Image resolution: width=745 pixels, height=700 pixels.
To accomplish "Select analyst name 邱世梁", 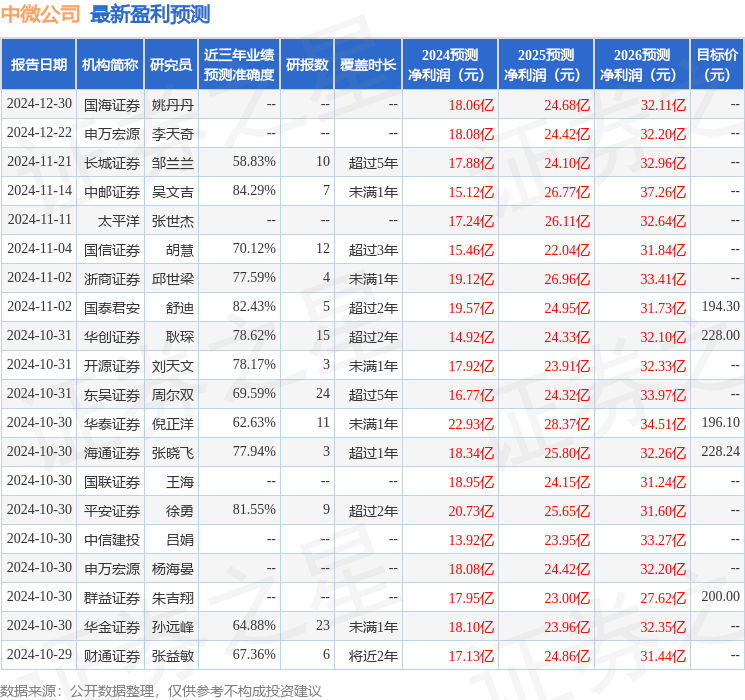I will pyautogui.click(x=173, y=279).
